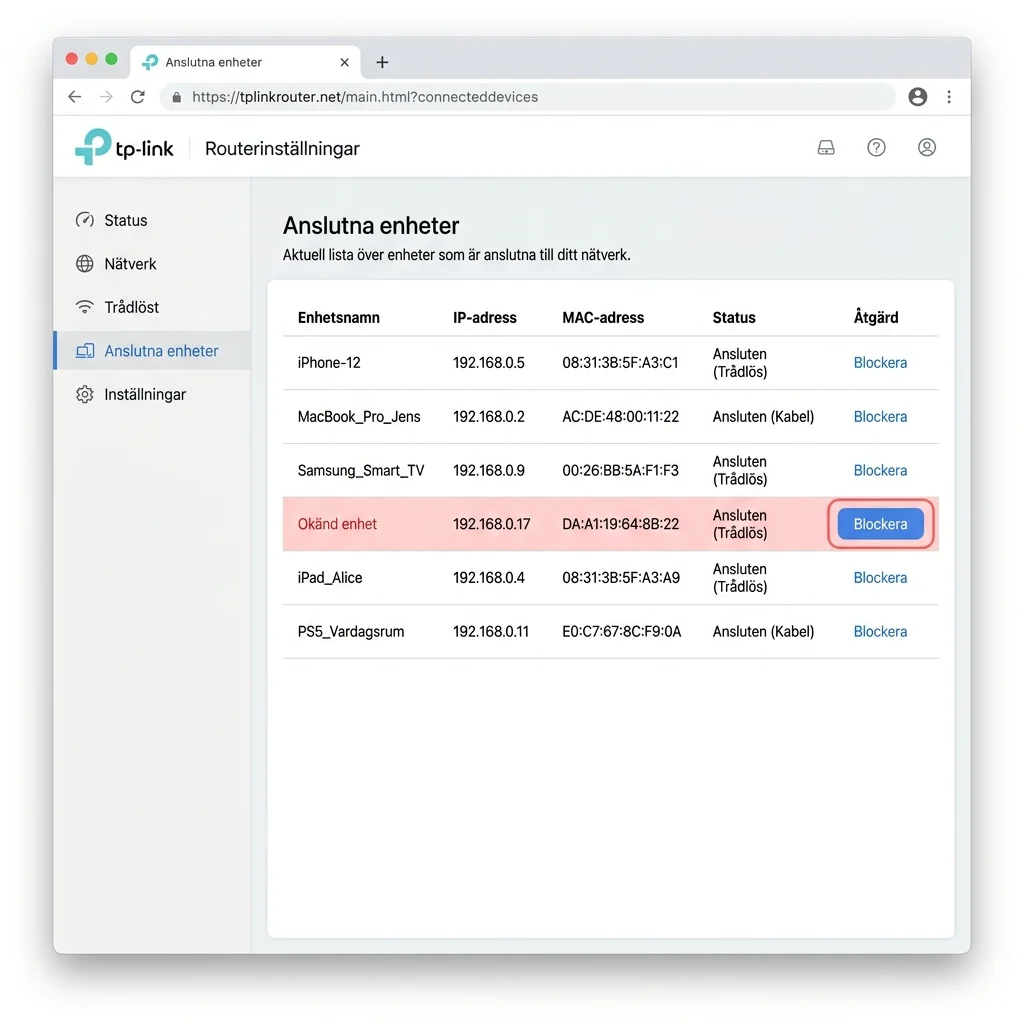Click IP address 192.168.0.5
The width and height of the screenshot is (1024, 1024).
pos(488,362)
